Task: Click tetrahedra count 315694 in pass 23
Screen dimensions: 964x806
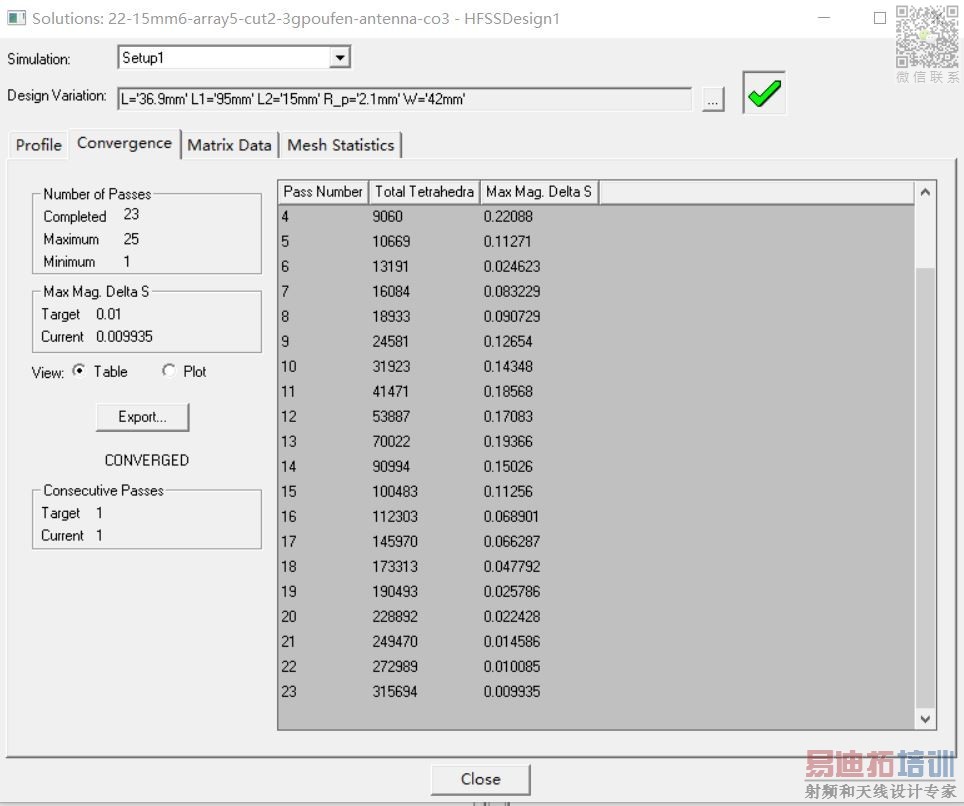Action: click(395, 692)
